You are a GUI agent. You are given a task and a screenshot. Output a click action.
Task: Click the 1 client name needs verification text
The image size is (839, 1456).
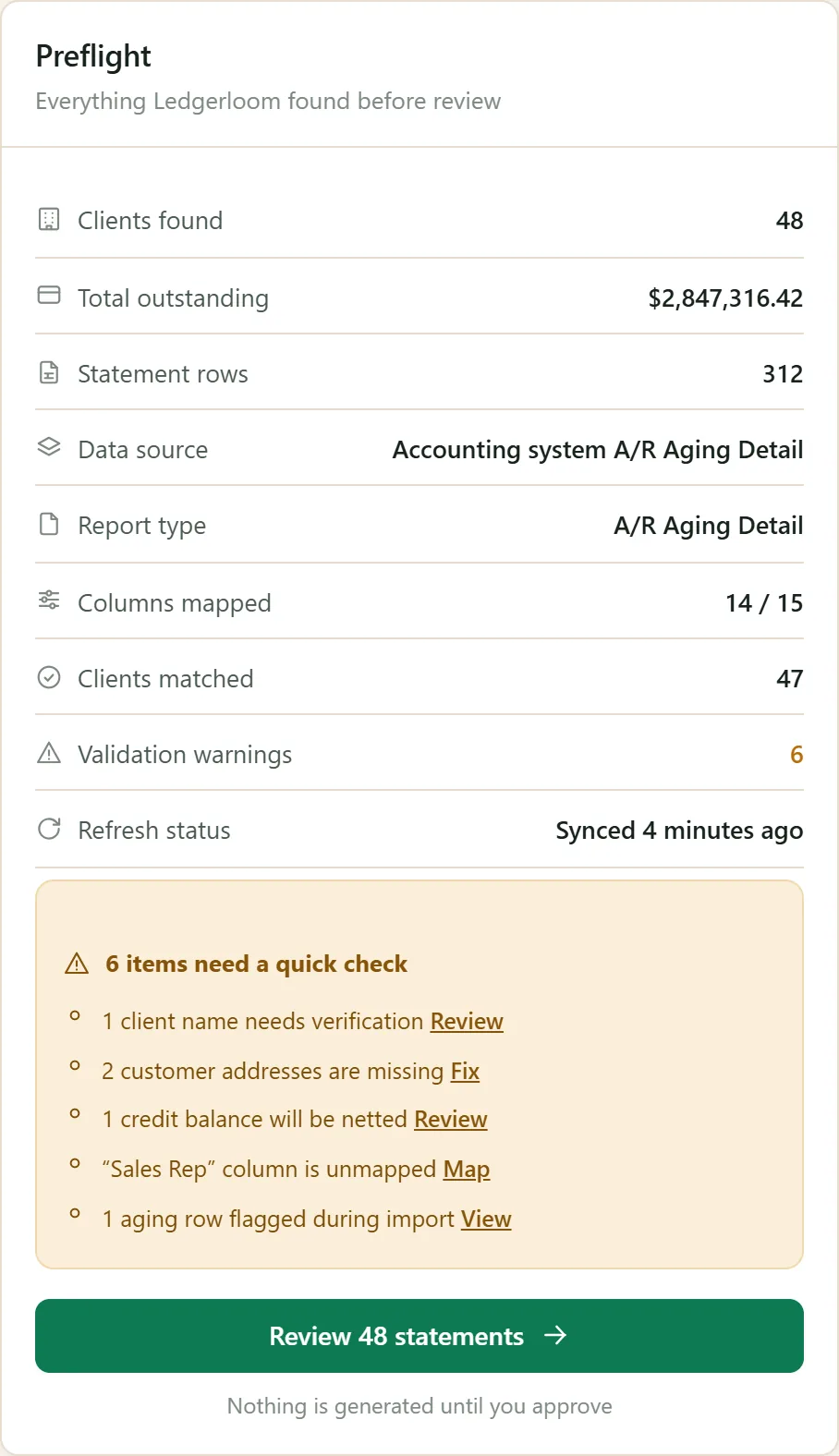(262, 1021)
